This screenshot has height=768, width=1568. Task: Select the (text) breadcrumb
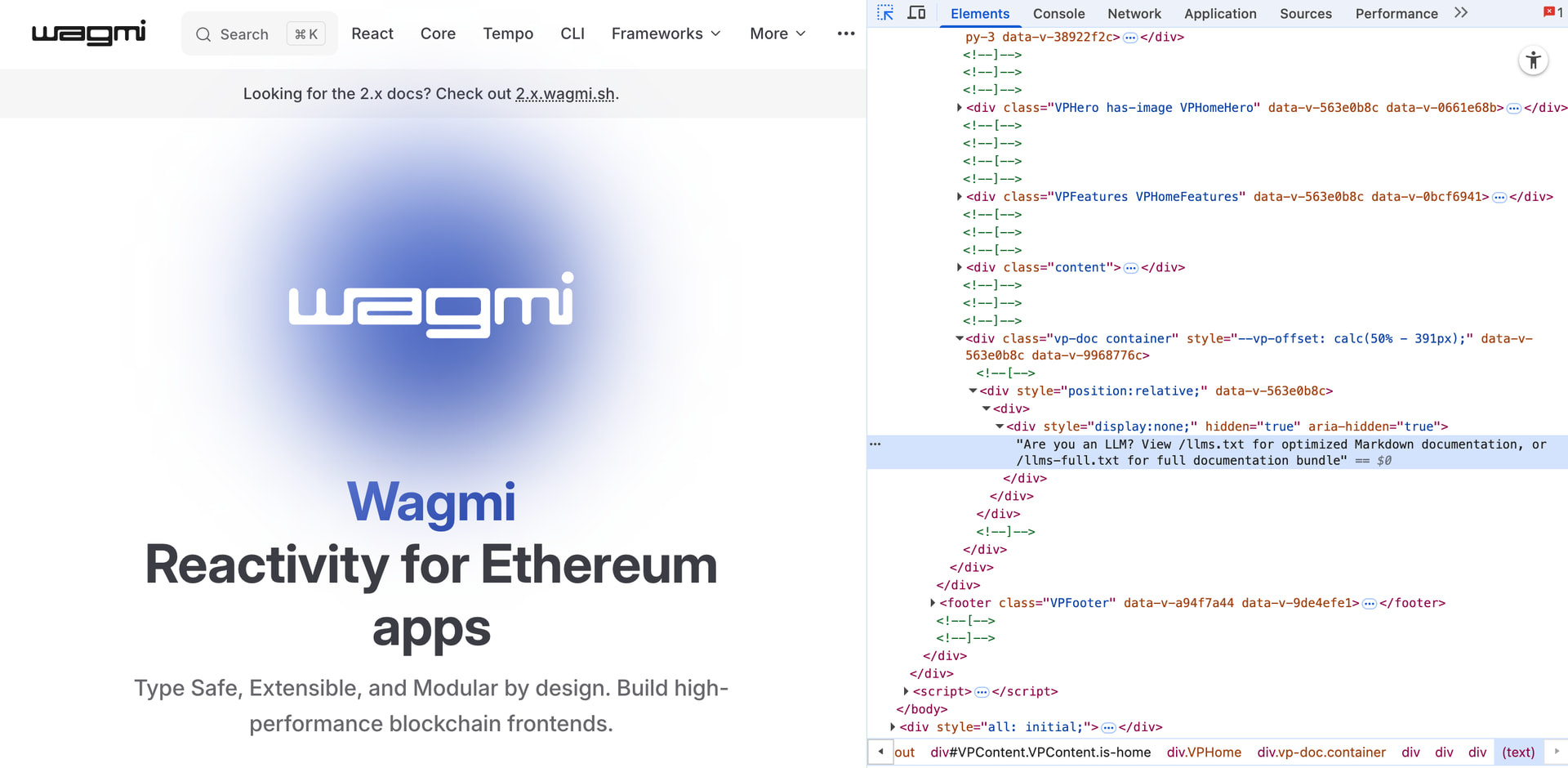pos(1518,752)
